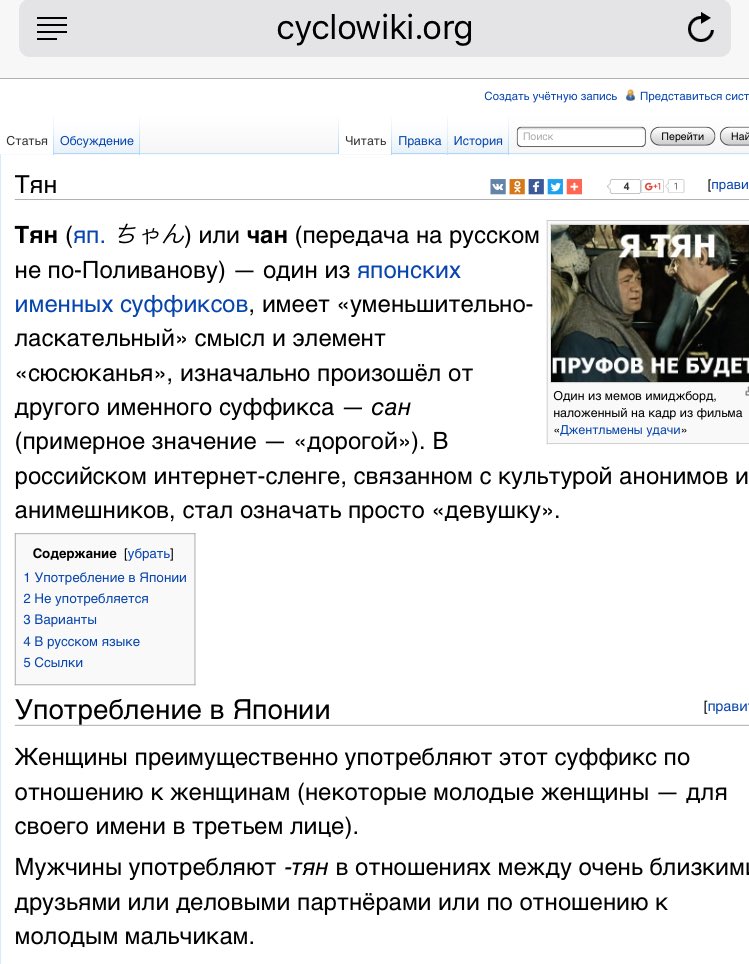749x964 pixels.
Task: Go to 4 В русском языке
Action: pos(82,641)
